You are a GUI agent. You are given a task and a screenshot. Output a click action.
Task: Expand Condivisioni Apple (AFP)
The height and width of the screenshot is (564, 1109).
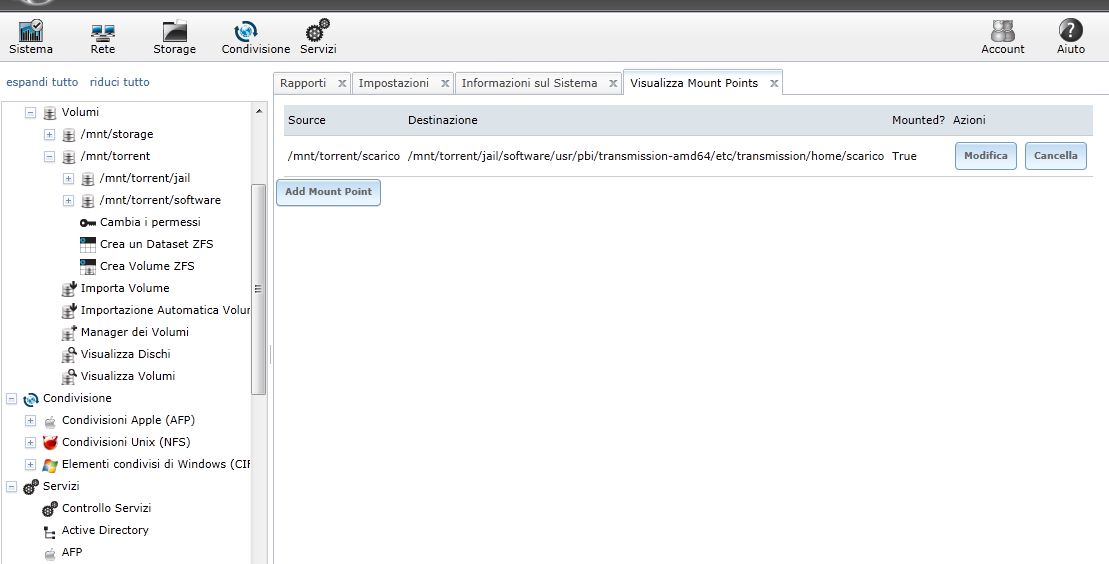(30, 420)
